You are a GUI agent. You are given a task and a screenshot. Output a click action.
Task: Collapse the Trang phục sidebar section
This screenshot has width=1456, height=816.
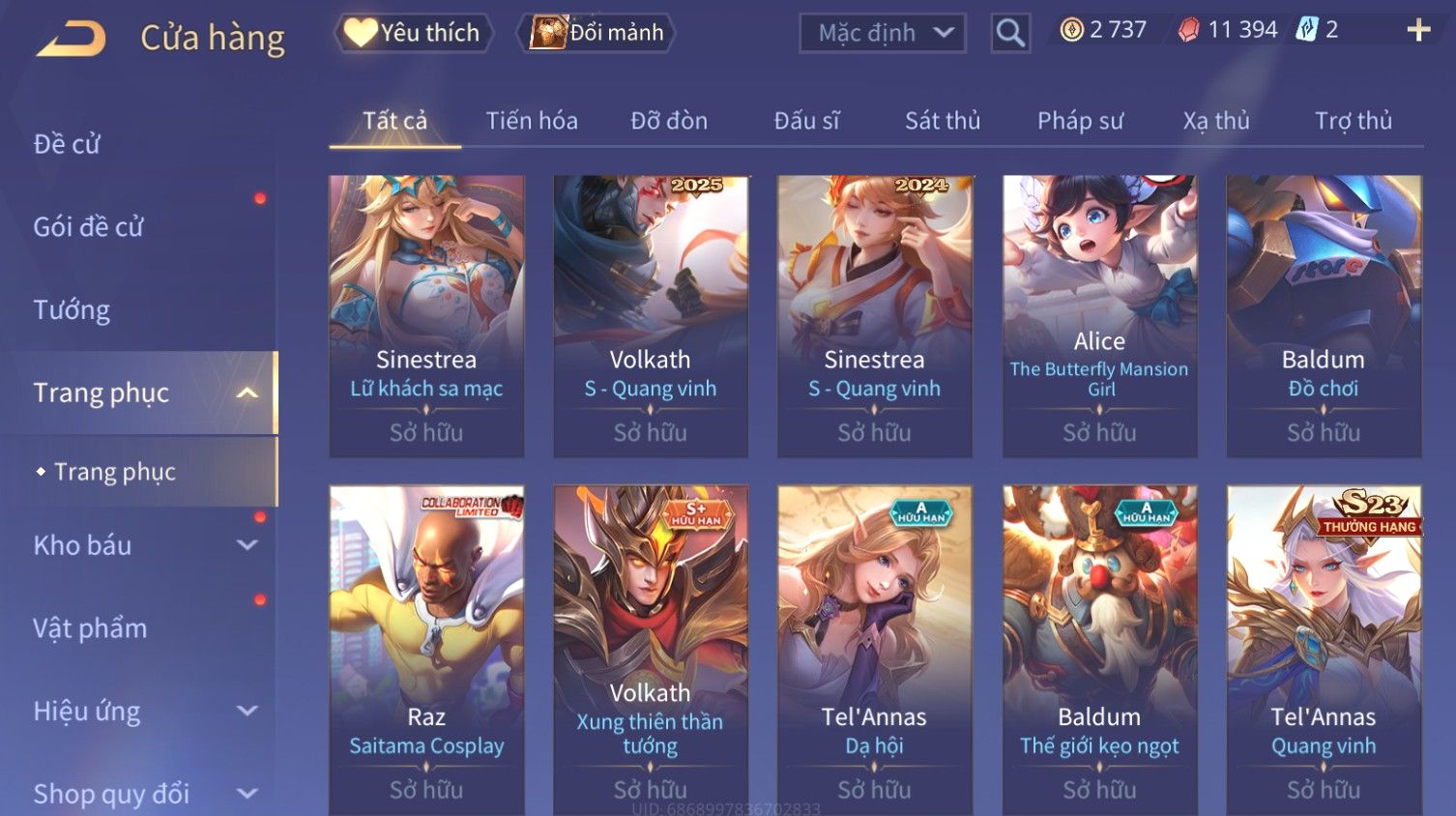point(248,393)
